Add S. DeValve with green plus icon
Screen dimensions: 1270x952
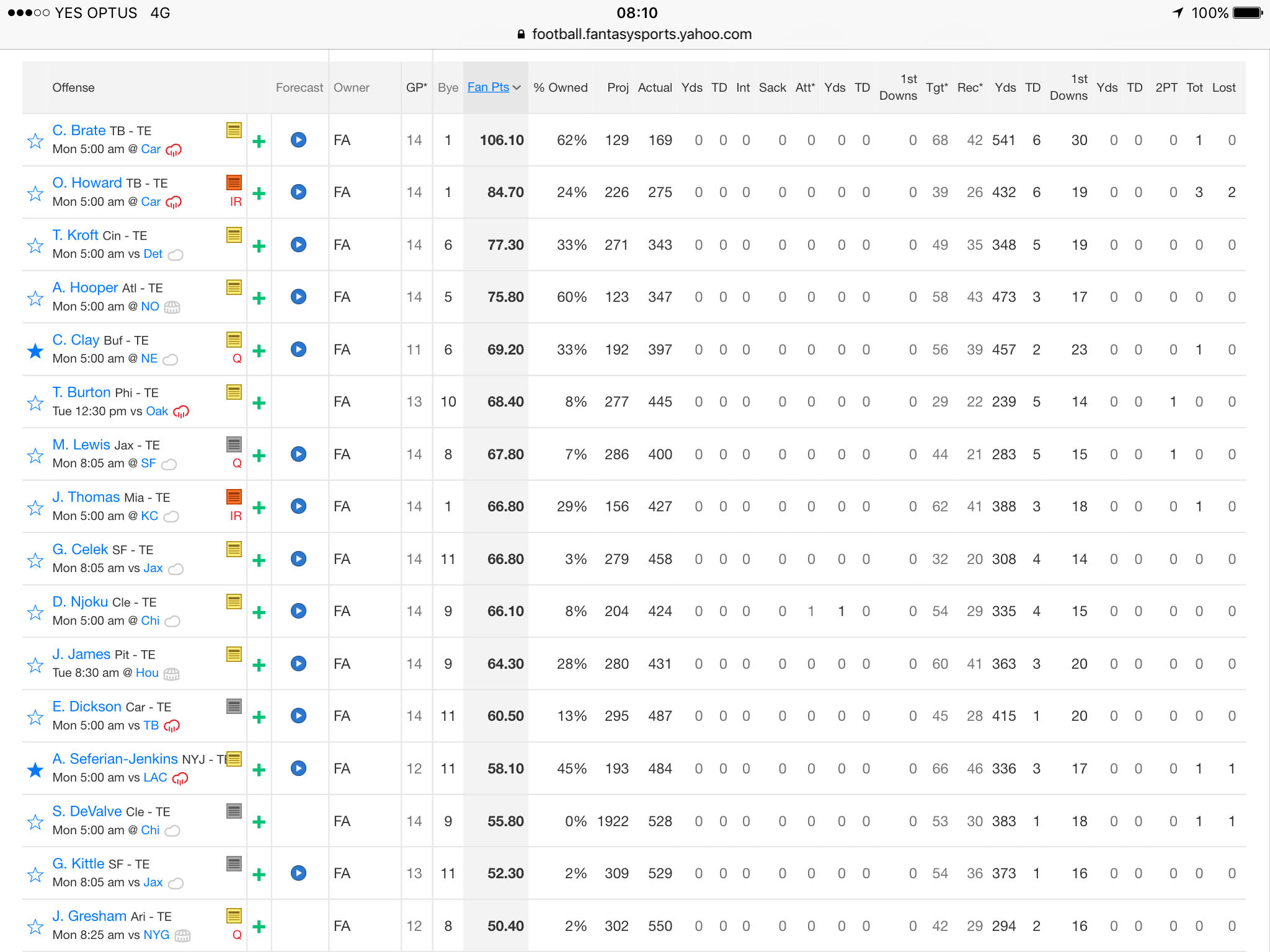(259, 822)
